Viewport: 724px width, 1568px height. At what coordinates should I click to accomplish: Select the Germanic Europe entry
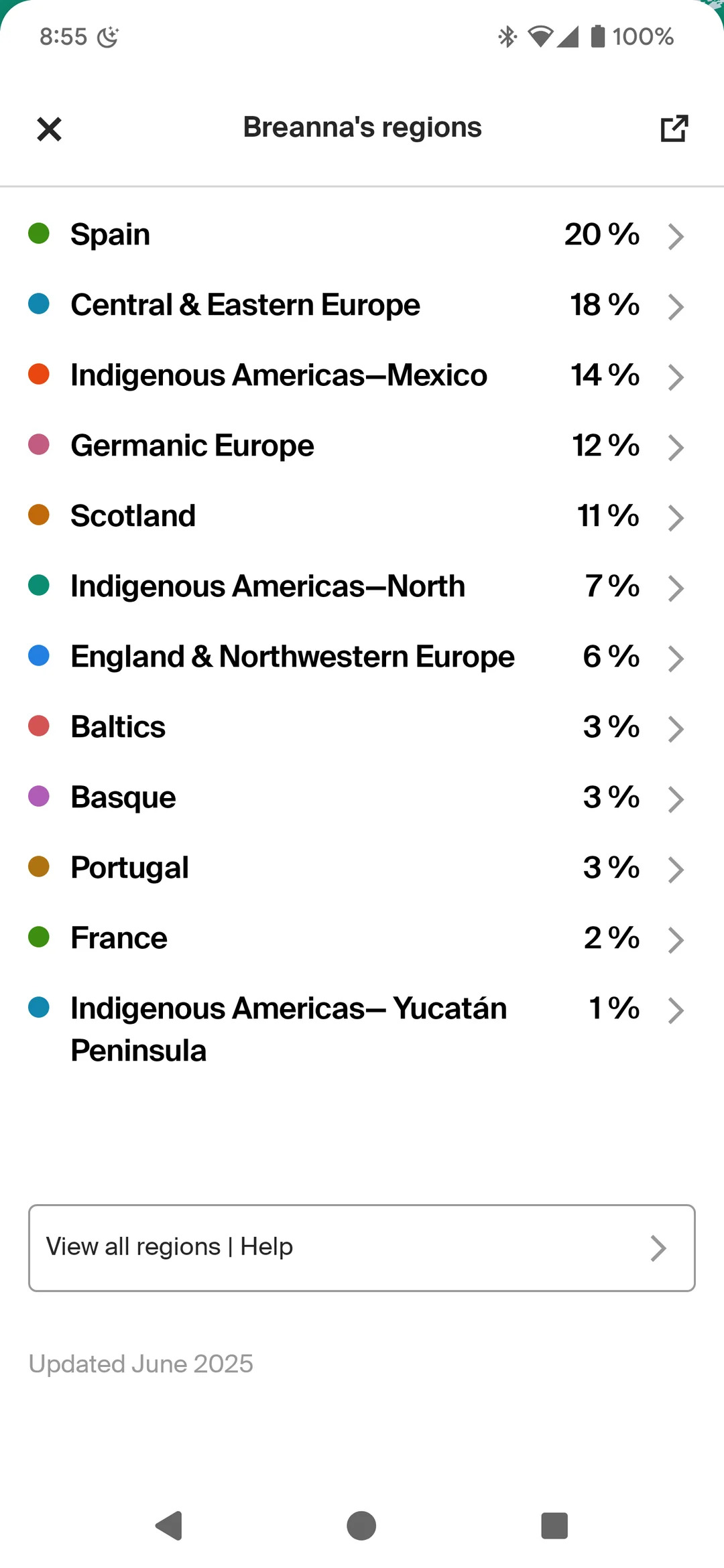coord(362,446)
